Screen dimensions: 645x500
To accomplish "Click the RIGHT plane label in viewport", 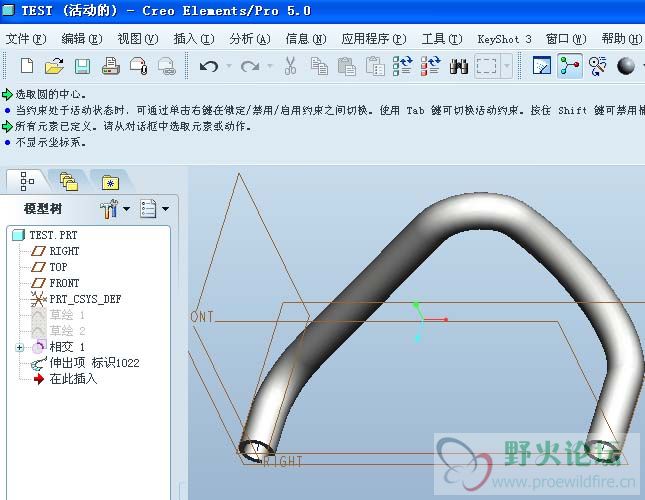I will pyautogui.click(x=283, y=461).
